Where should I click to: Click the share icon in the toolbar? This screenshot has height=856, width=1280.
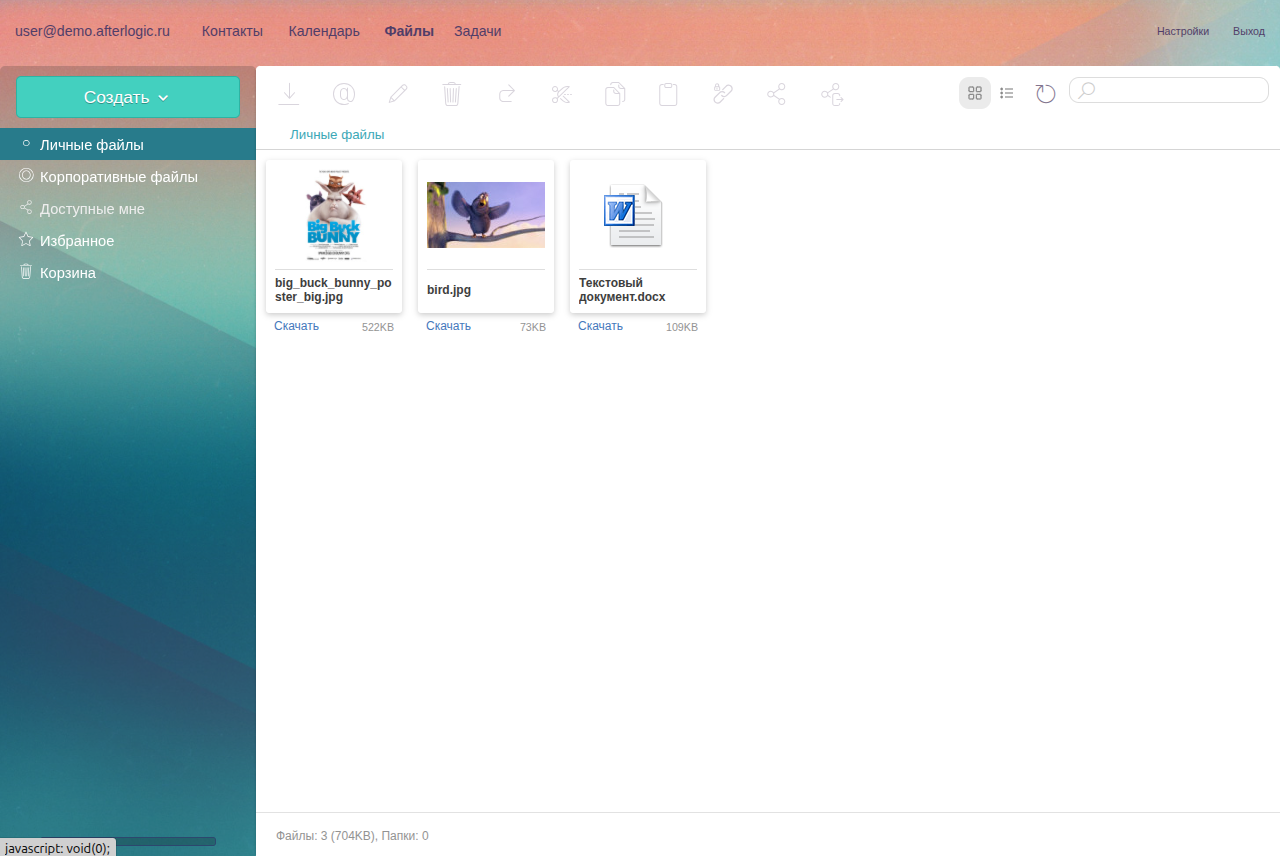776,94
